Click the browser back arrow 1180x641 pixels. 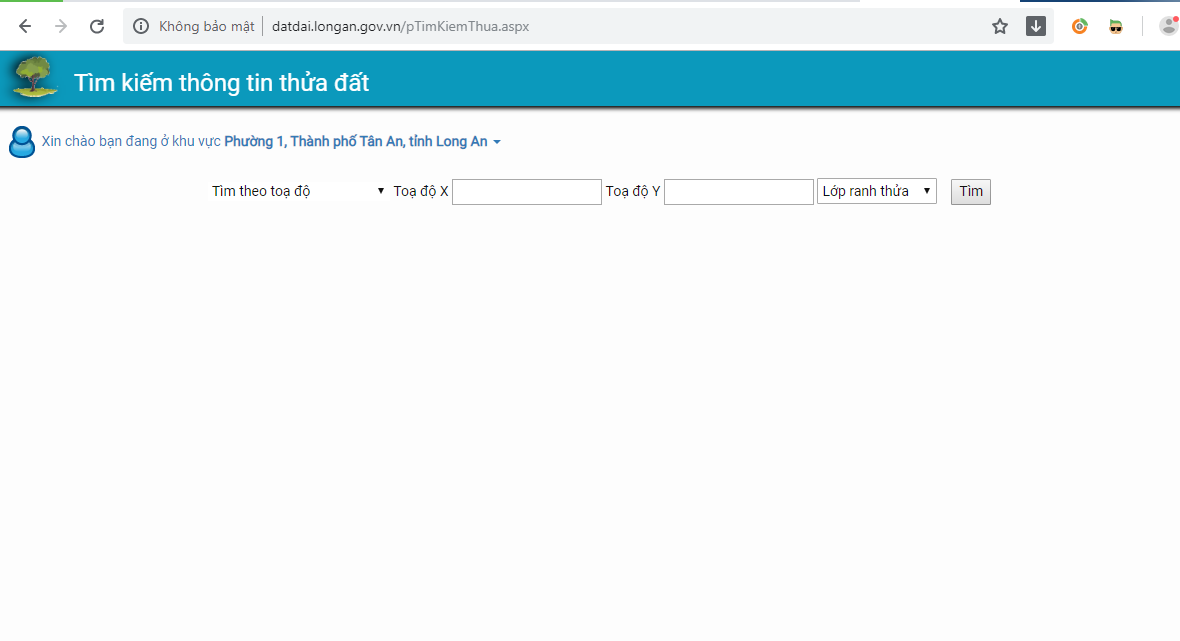click(x=25, y=27)
